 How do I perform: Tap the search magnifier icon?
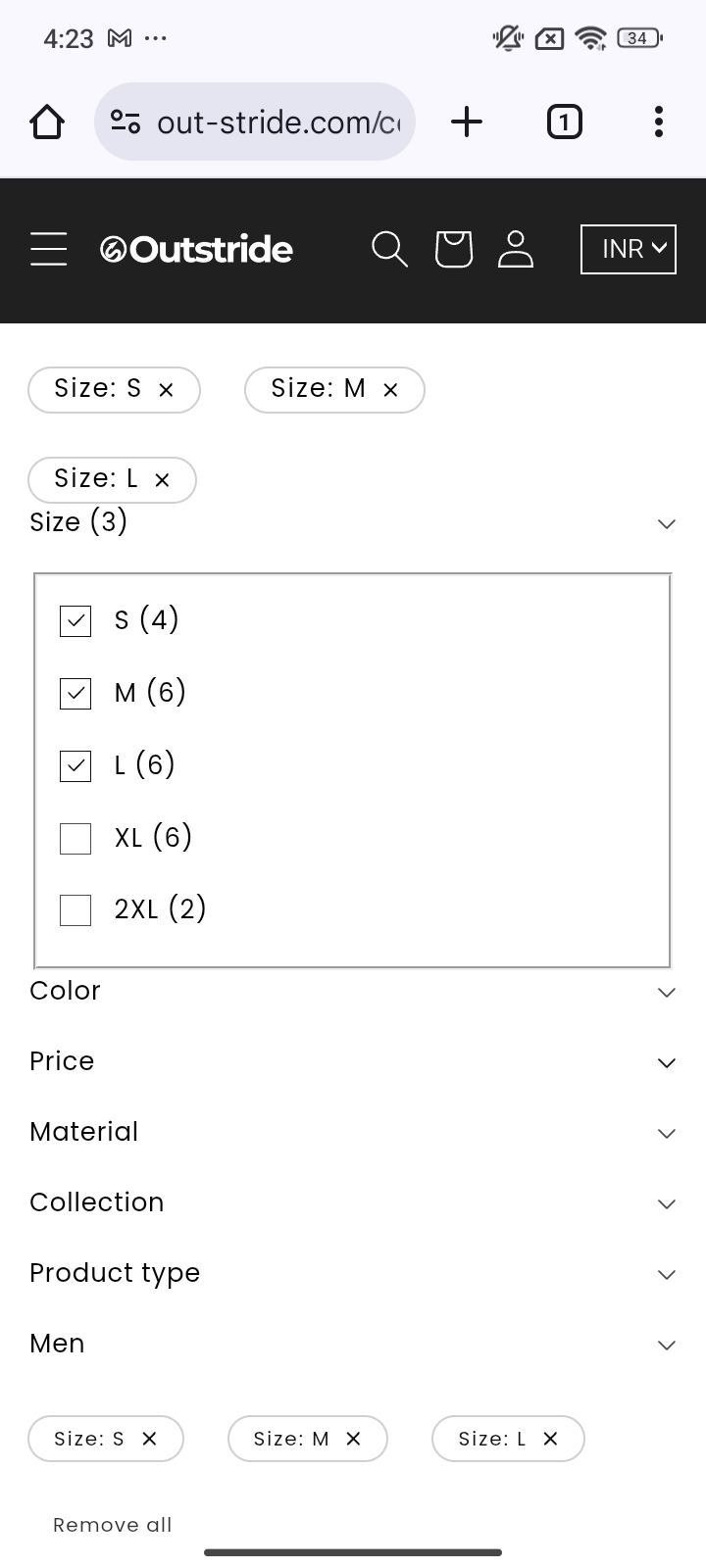pyautogui.click(x=389, y=250)
